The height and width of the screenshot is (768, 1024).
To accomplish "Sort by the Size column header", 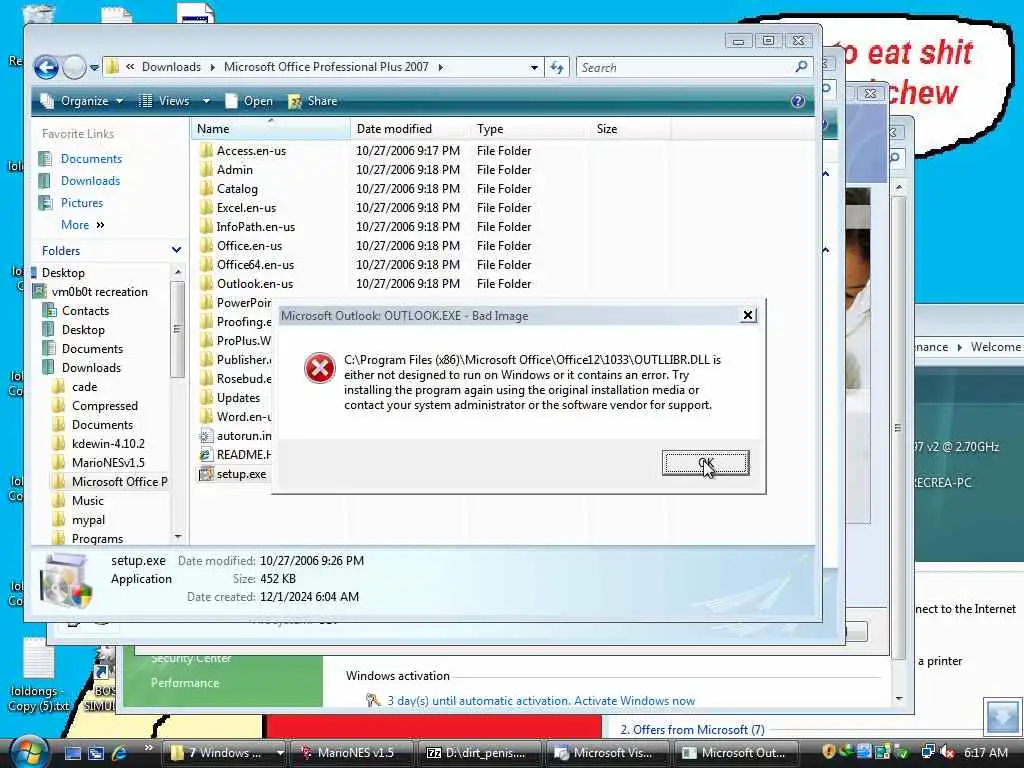I will tap(630, 129).
